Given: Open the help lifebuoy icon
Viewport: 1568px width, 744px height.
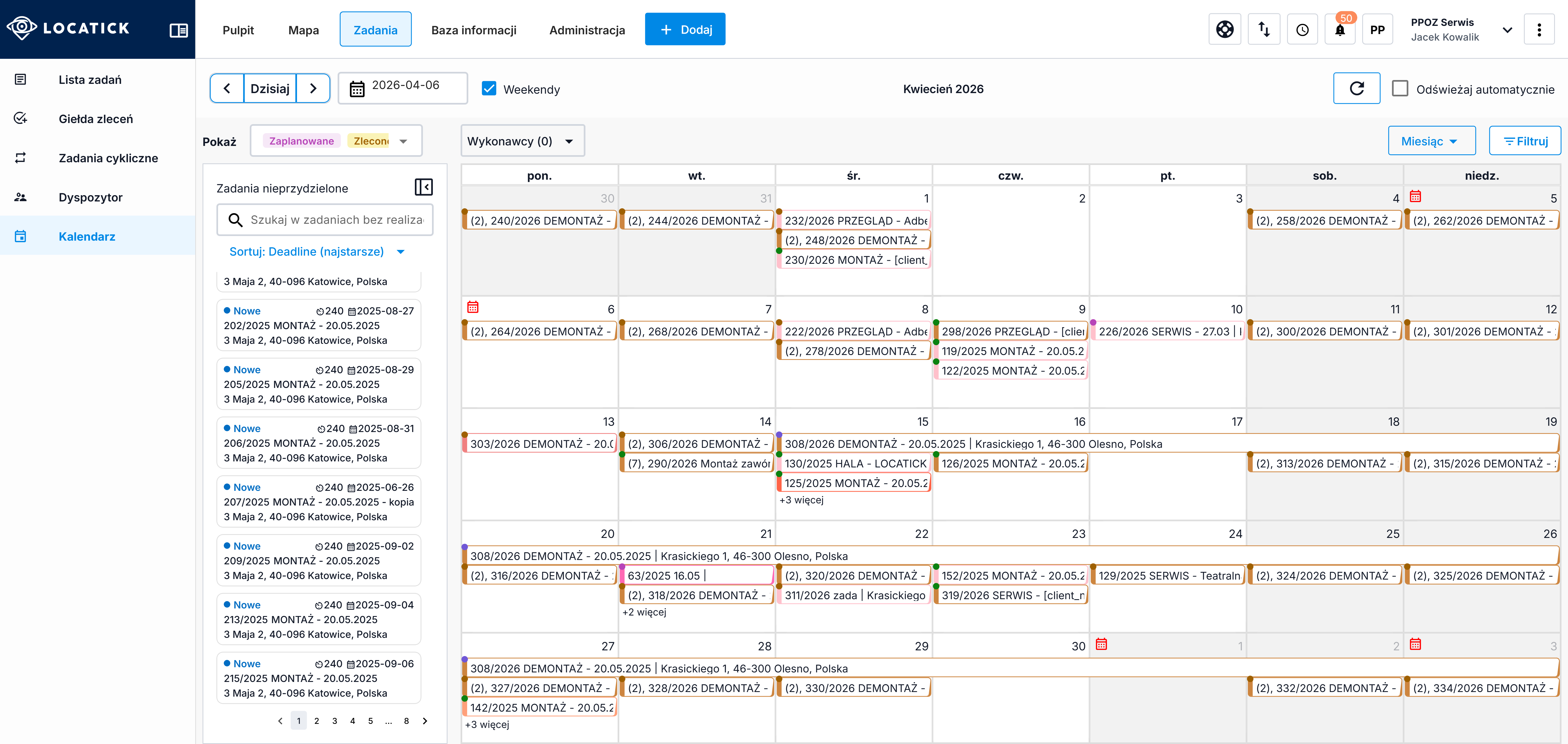Looking at the screenshot, I should pos(1225,29).
